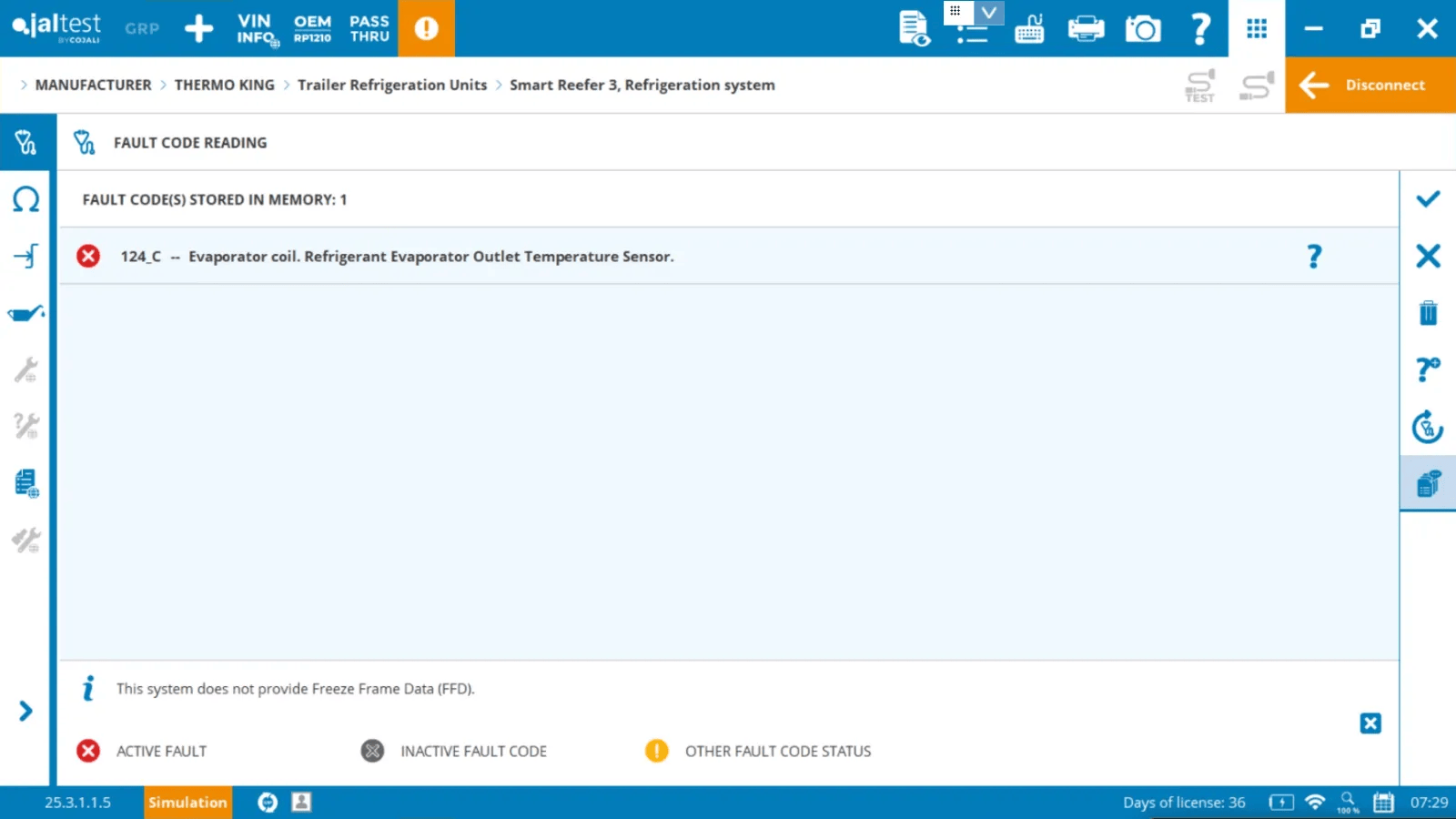
Task: Click the INACTIVE FAULT CODE legend label
Action: pyautogui.click(x=473, y=751)
